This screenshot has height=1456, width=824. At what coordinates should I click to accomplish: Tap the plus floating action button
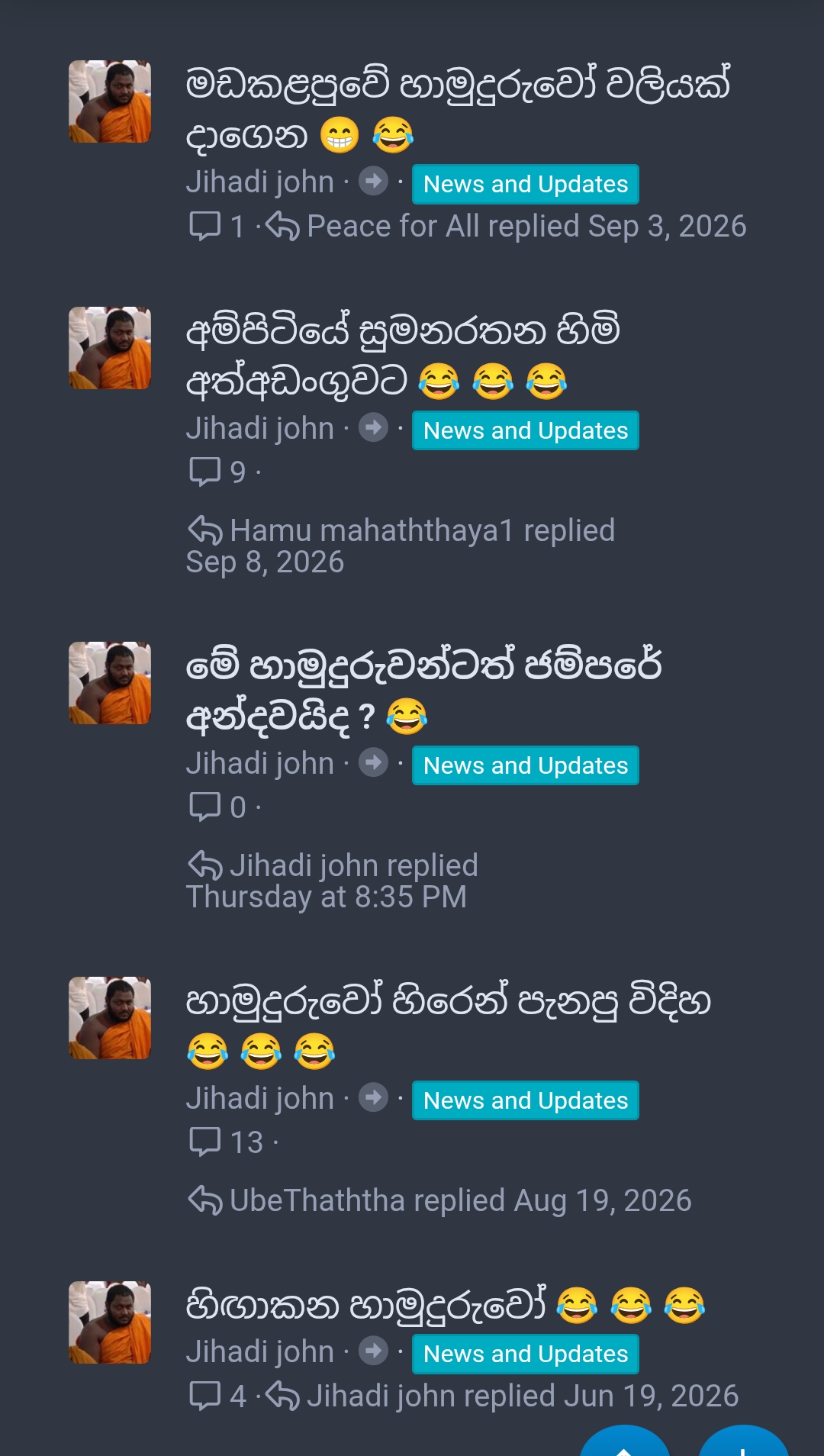[x=743, y=1441]
